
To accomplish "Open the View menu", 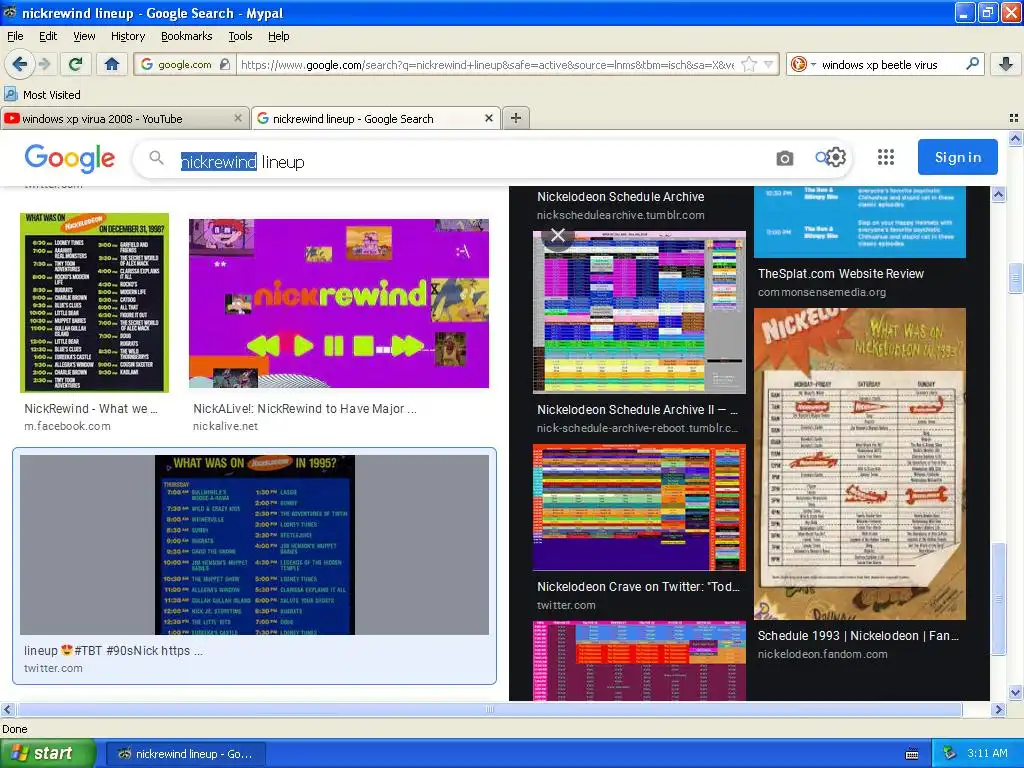I will [x=84, y=36].
